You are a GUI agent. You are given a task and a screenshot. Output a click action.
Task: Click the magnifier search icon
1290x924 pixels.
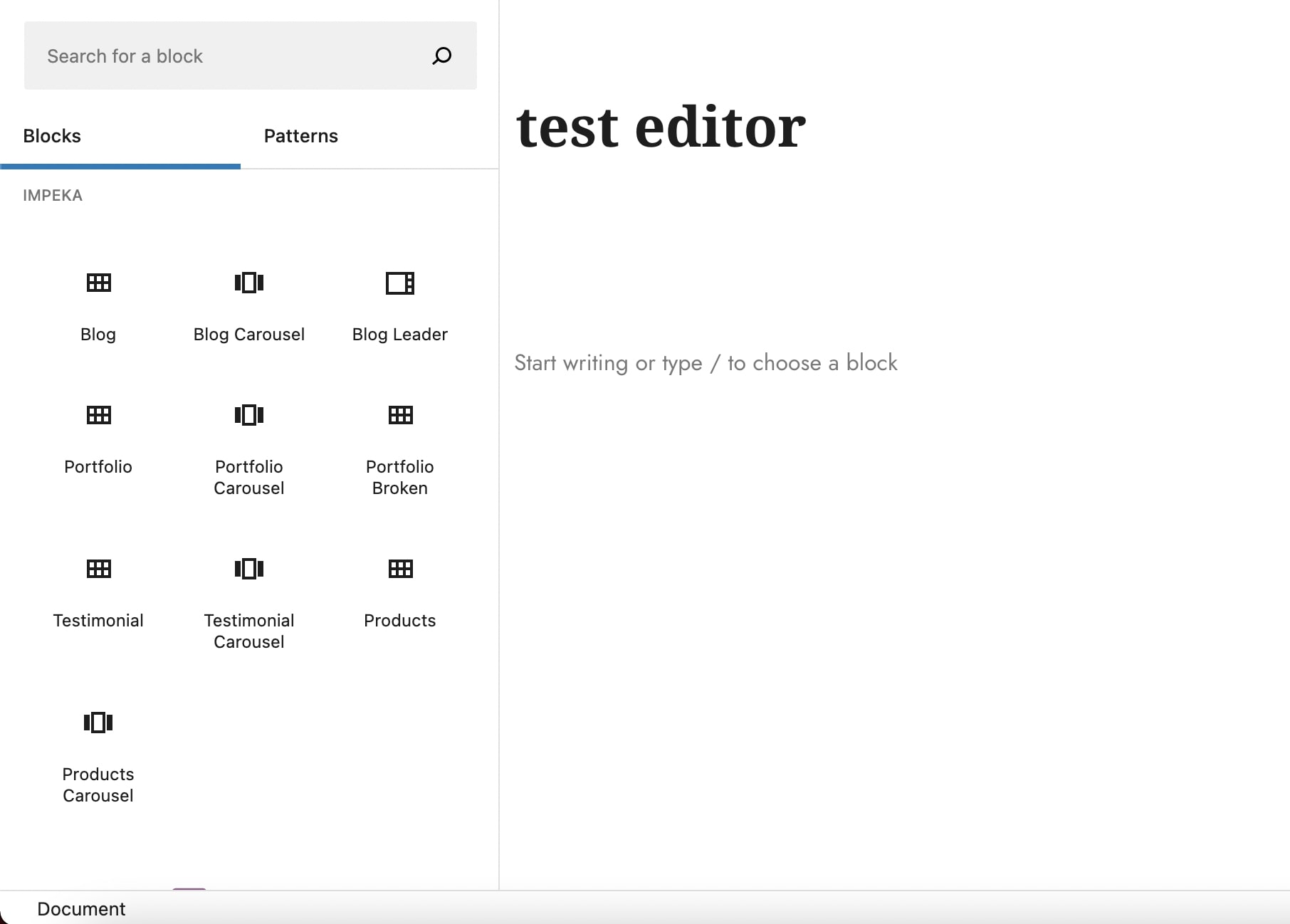441,56
